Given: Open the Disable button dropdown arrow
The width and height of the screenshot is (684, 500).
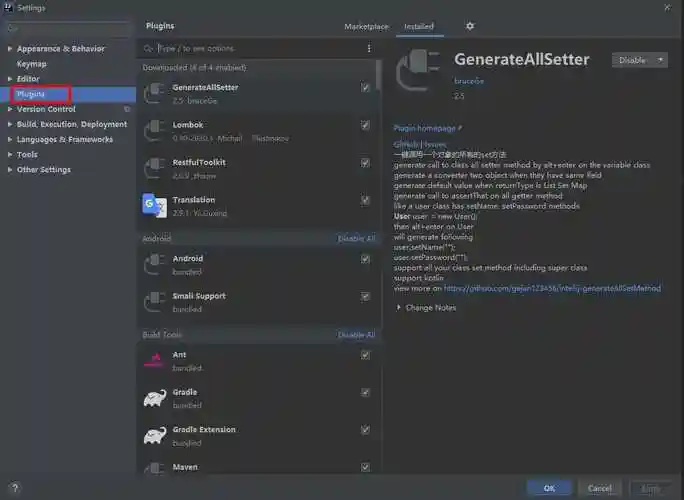Looking at the screenshot, I should (x=661, y=60).
